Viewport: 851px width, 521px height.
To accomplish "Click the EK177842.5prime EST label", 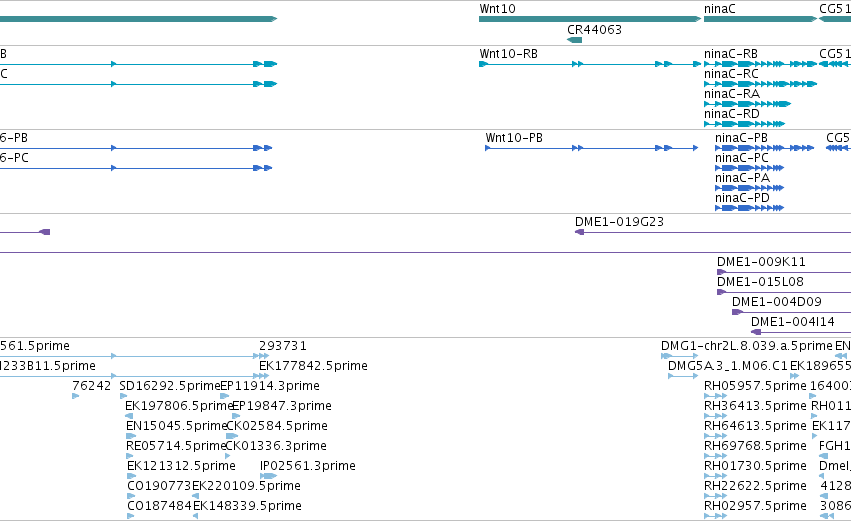I will coord(313,366).
